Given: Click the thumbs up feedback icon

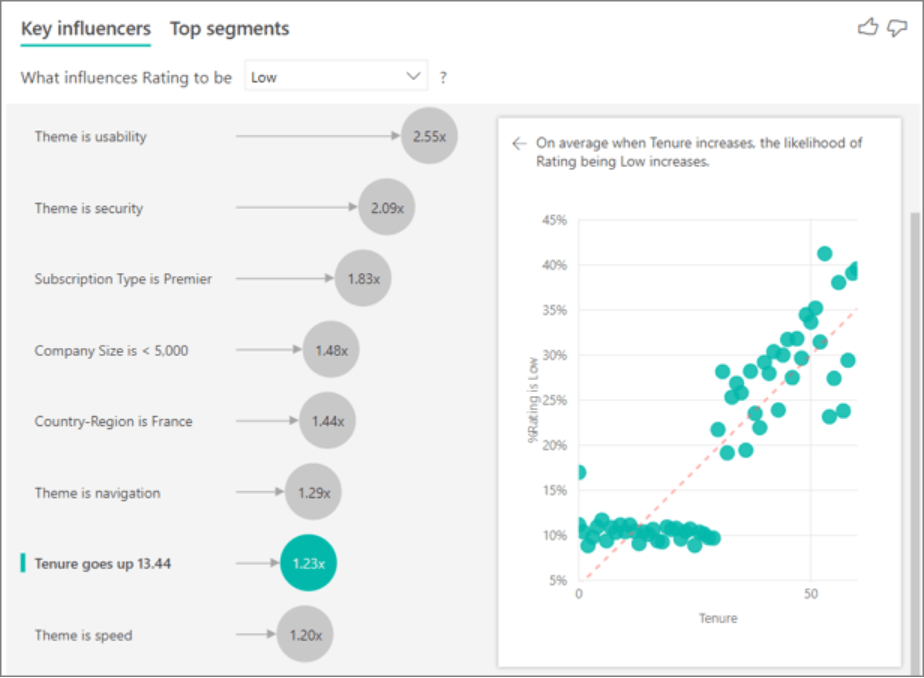Looking at the screenshot, I should 867,27.
